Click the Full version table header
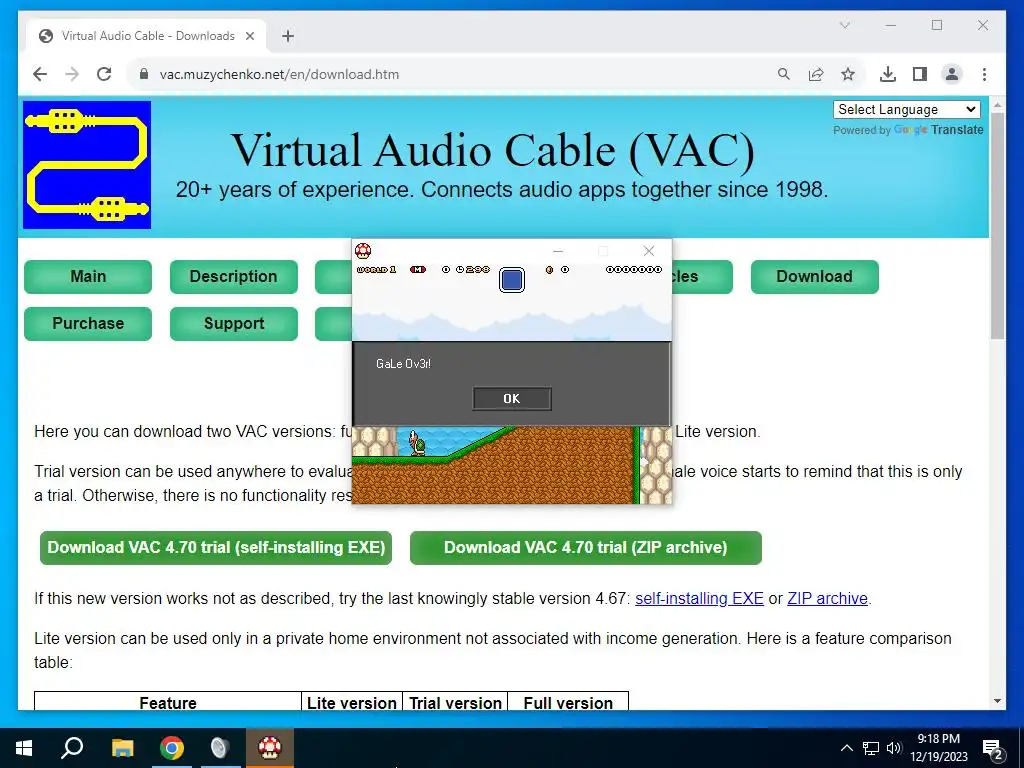This screenshot has height=768, width=1024. (568, 703)
